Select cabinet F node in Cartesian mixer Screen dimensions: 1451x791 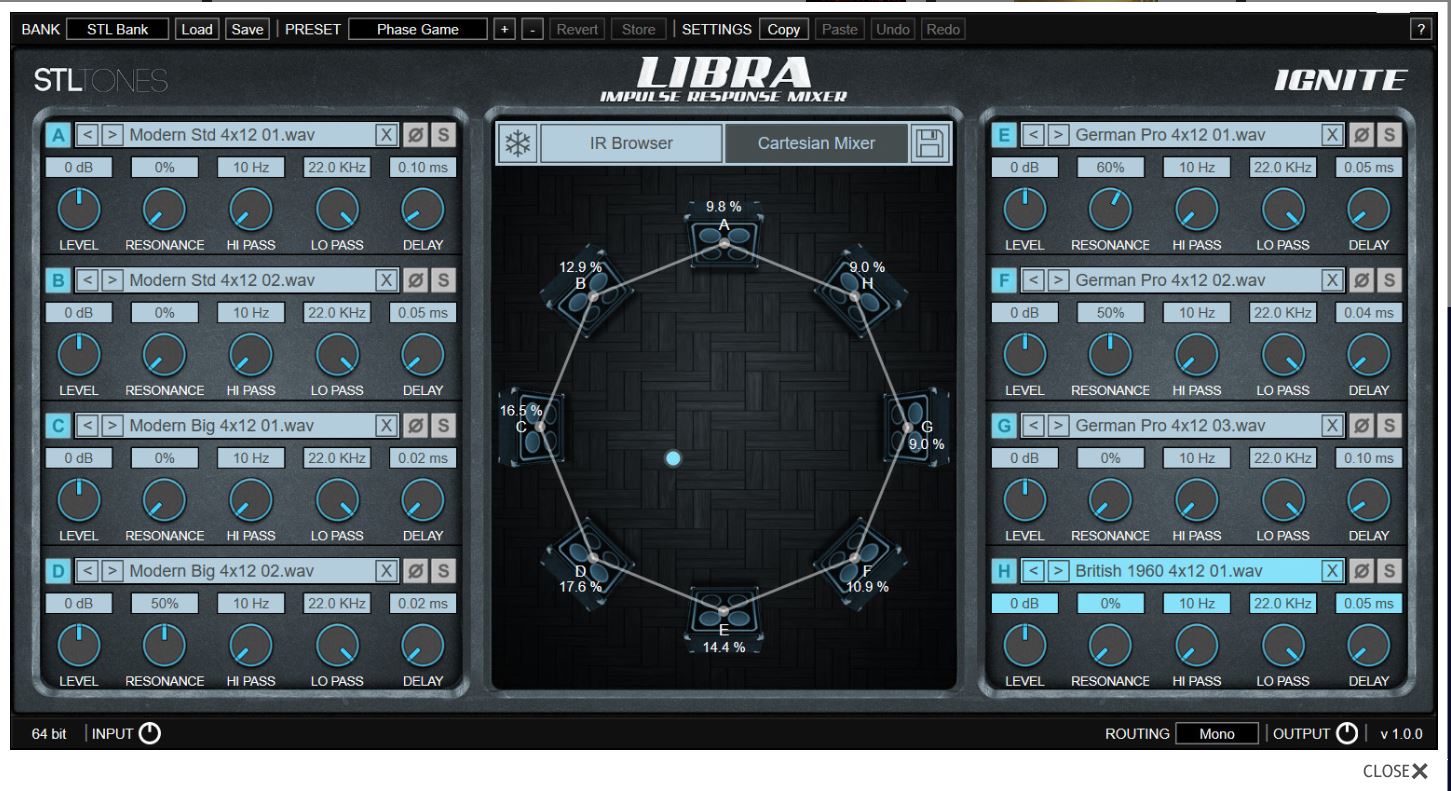[x=856, y=557]
